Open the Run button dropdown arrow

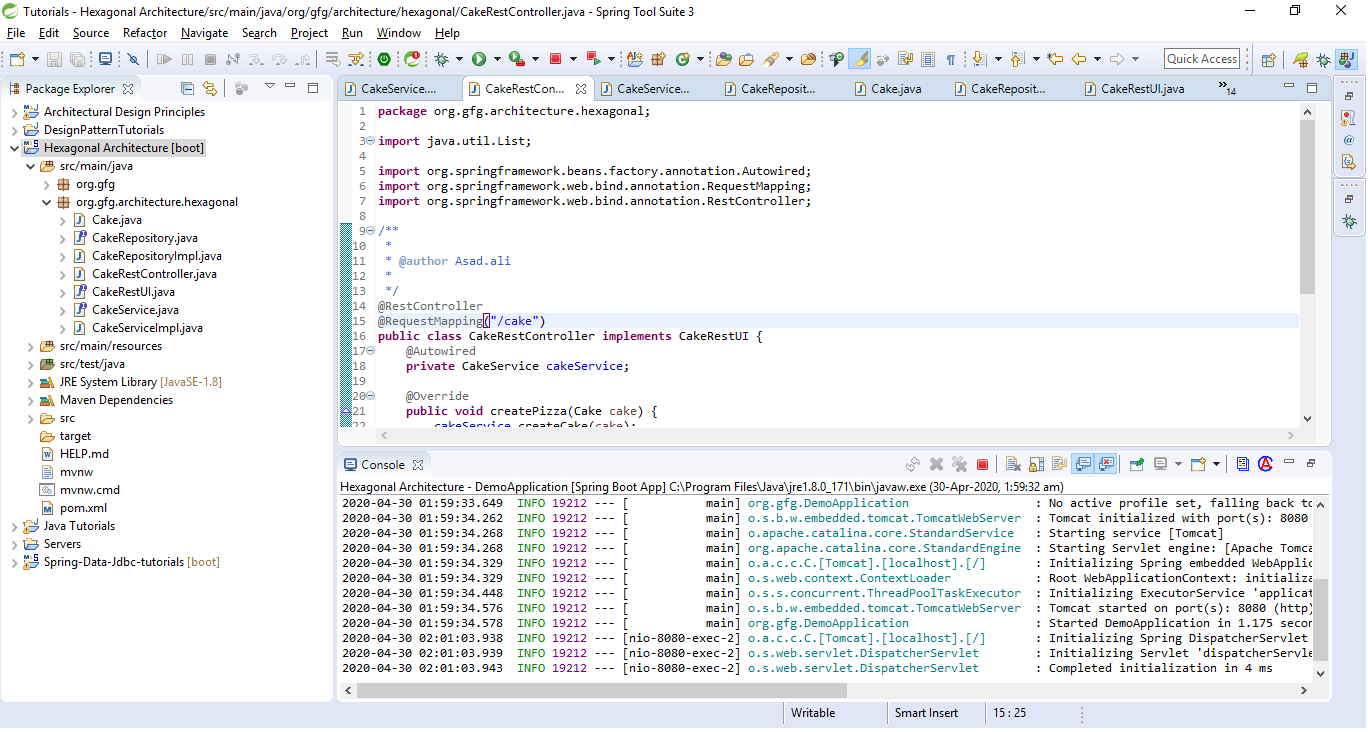pos(497,59)
